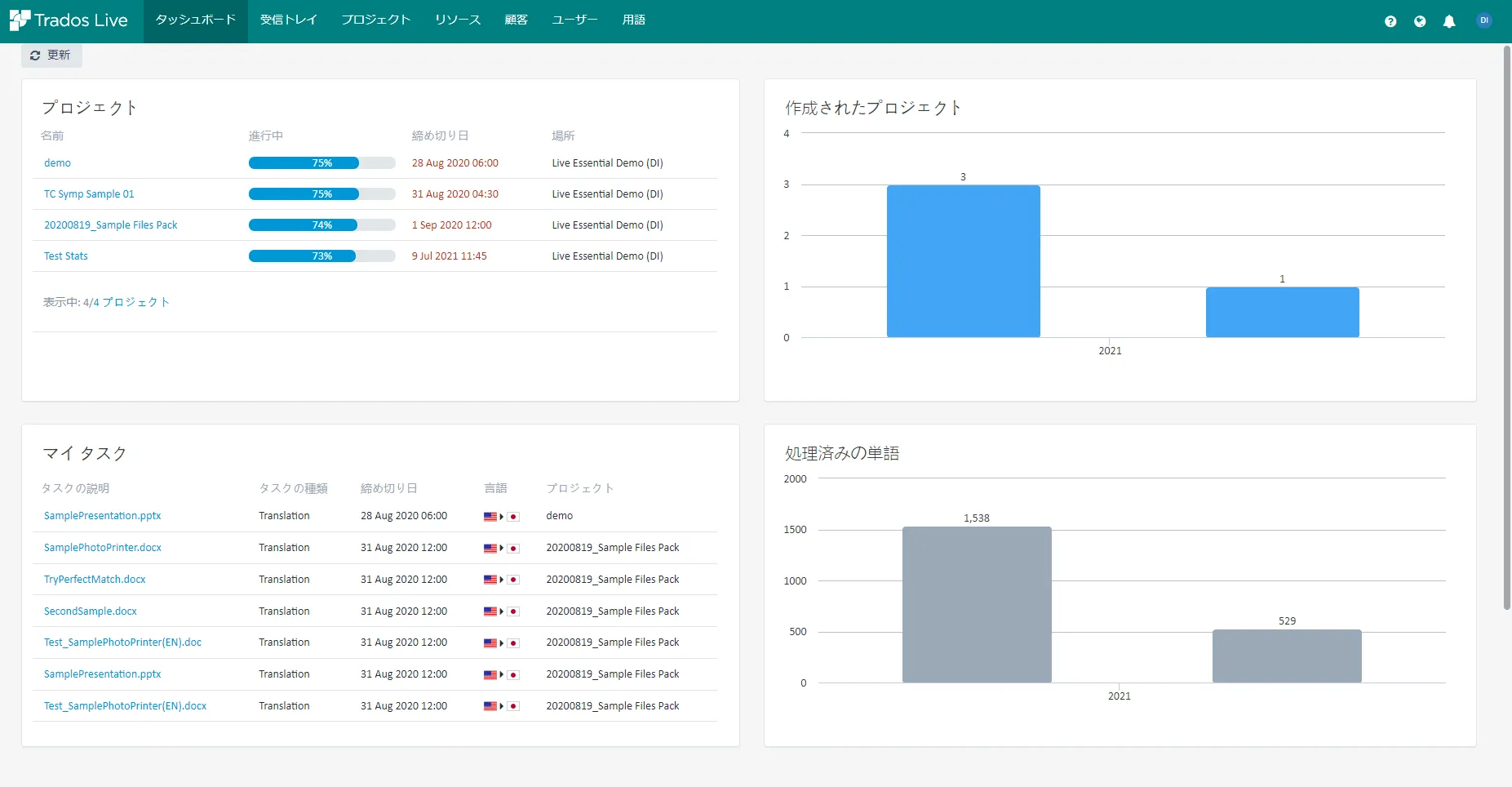Click Translation in the TryPerfectMatch.docx row

coord(284,580)
